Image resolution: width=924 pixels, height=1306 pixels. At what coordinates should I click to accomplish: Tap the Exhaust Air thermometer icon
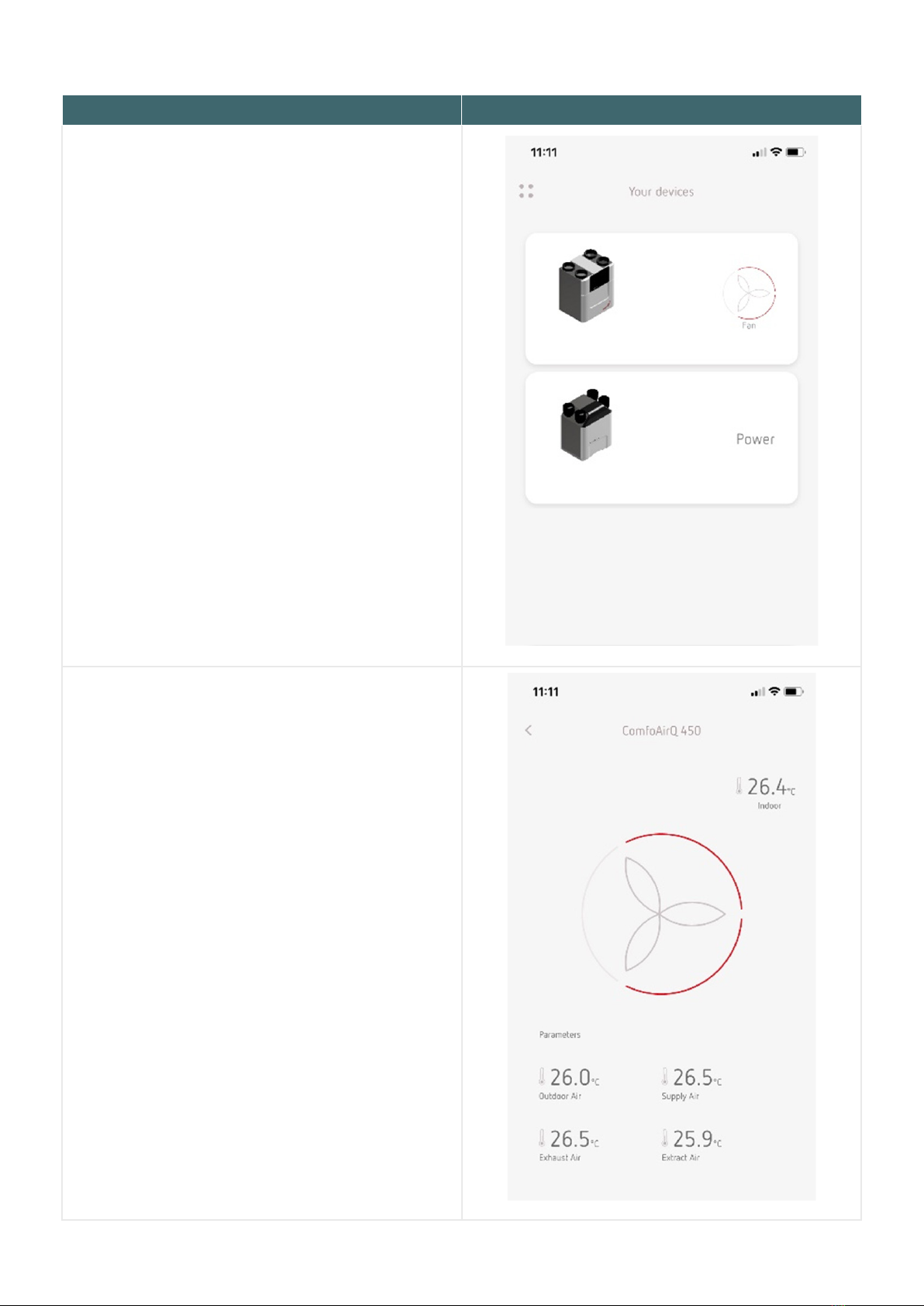(542, 1138)
